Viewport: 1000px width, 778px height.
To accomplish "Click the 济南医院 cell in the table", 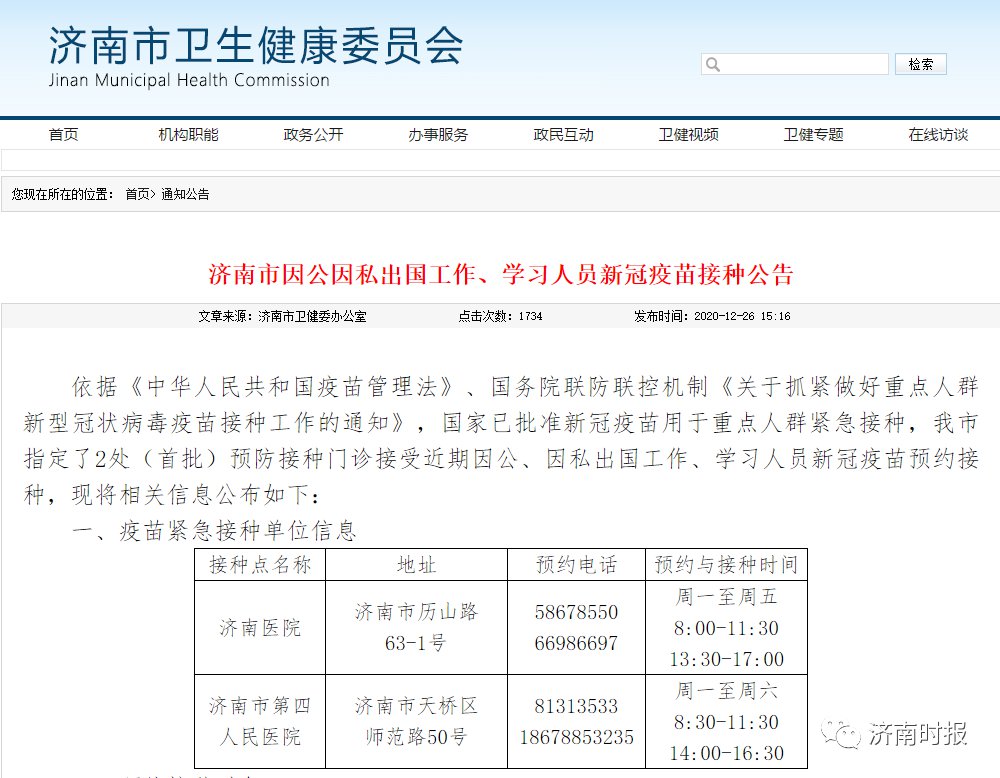I will 260,628.
